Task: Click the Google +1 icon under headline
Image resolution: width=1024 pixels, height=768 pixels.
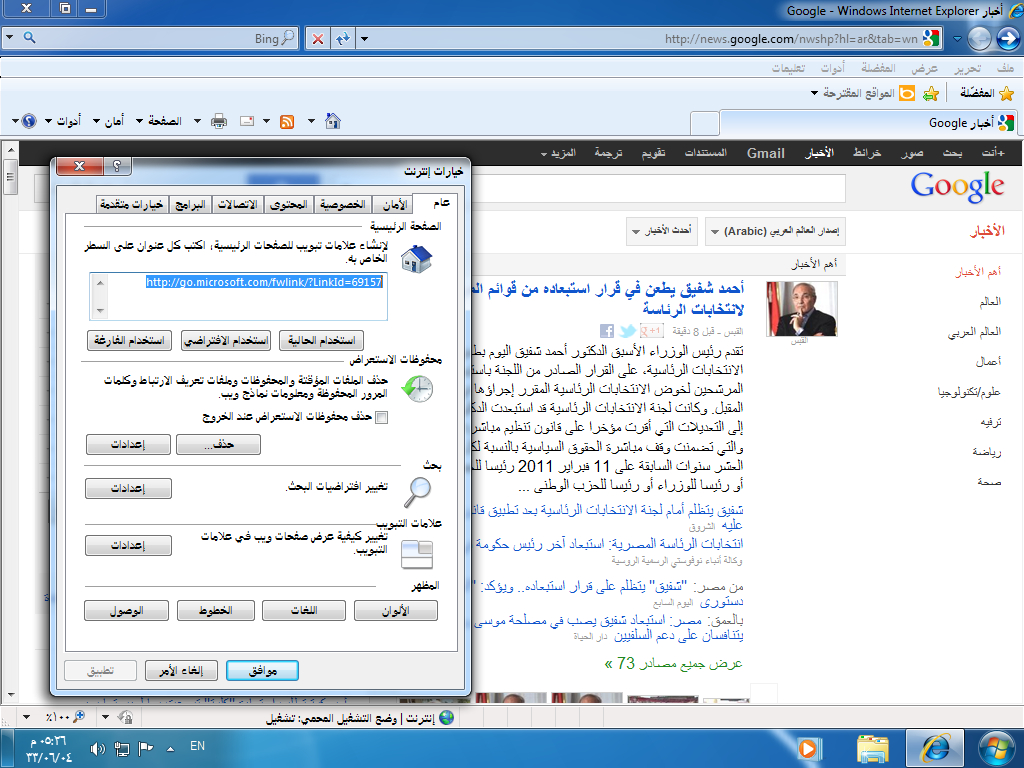Action: tap(651, 331)
